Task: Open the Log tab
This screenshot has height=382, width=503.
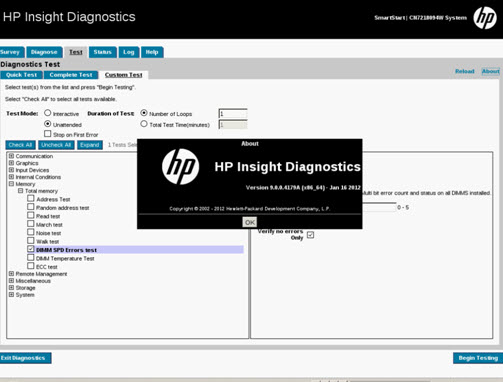Action: point(129,52)
